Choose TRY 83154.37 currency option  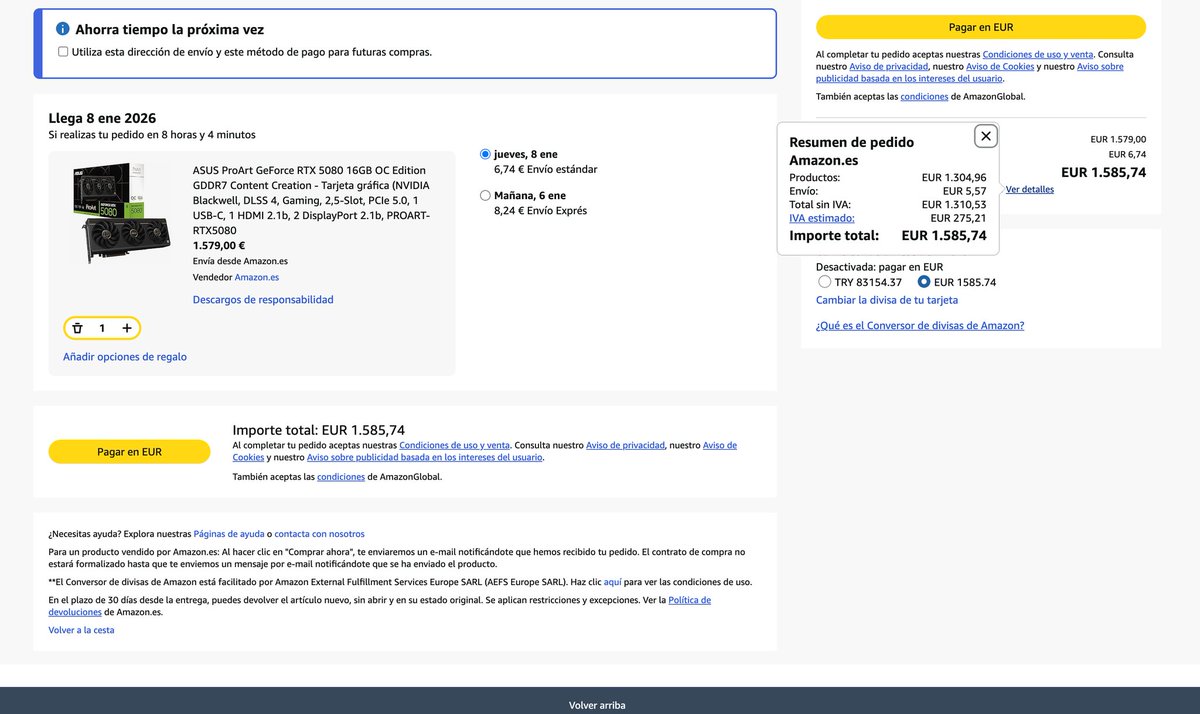[x=824, y=282]
